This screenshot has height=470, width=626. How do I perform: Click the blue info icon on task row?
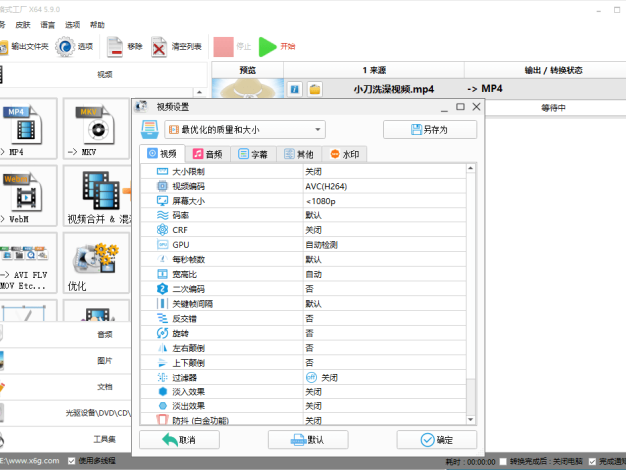click(295, 89)
